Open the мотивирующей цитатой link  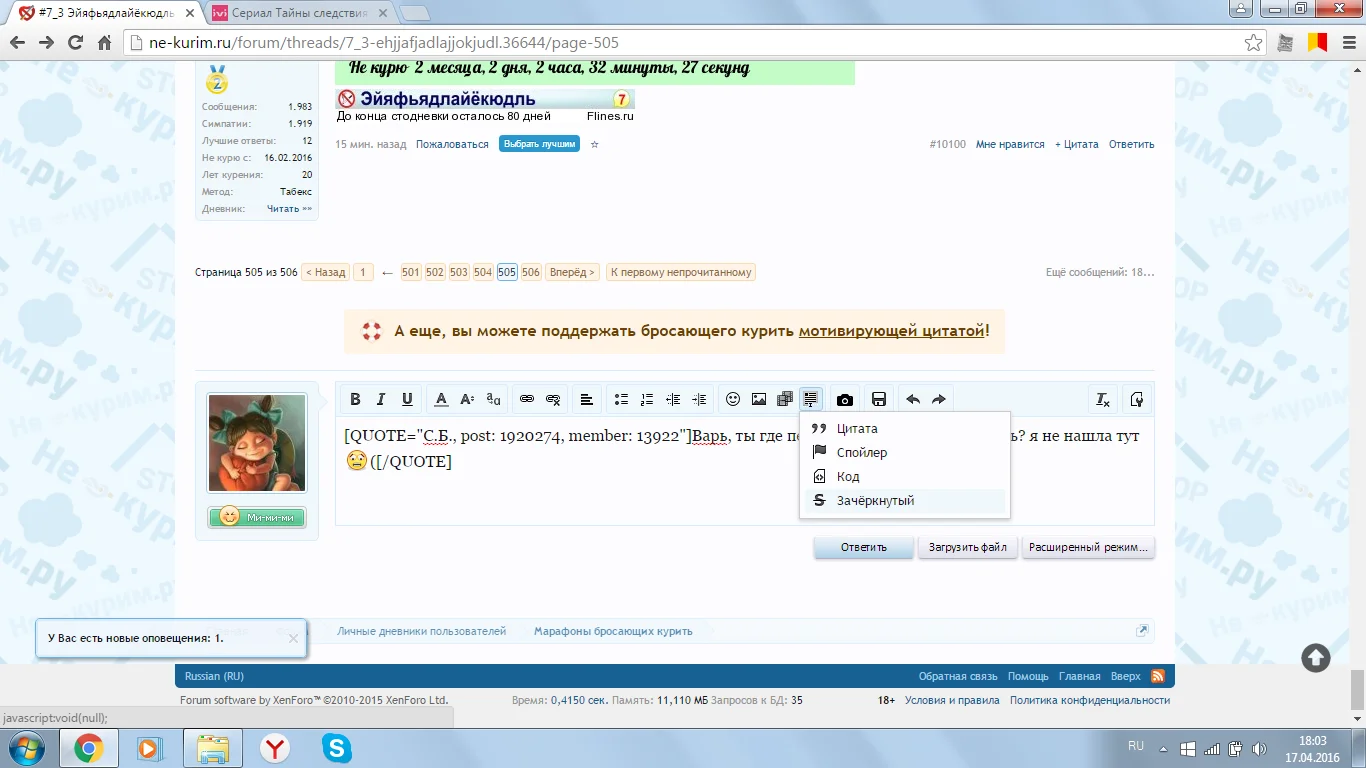coord(892,331)
